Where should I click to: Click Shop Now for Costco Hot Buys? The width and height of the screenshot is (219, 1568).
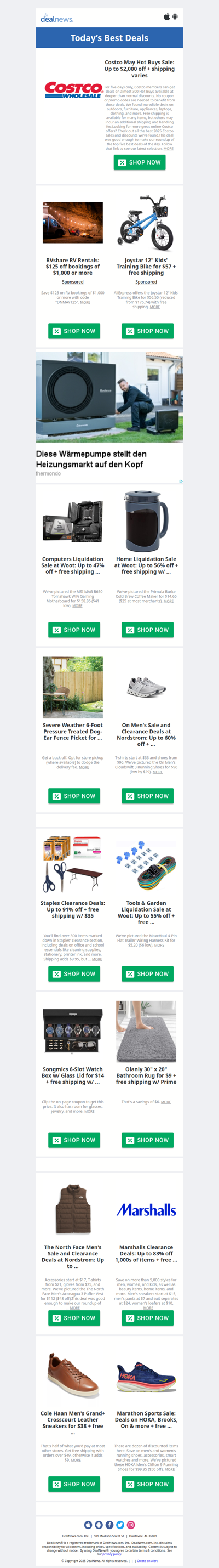(x=139, y=162)
